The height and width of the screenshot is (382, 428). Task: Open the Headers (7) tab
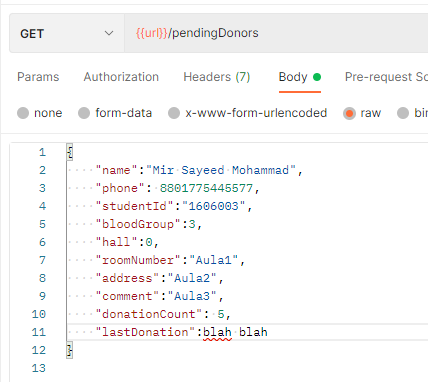[217, 77]
